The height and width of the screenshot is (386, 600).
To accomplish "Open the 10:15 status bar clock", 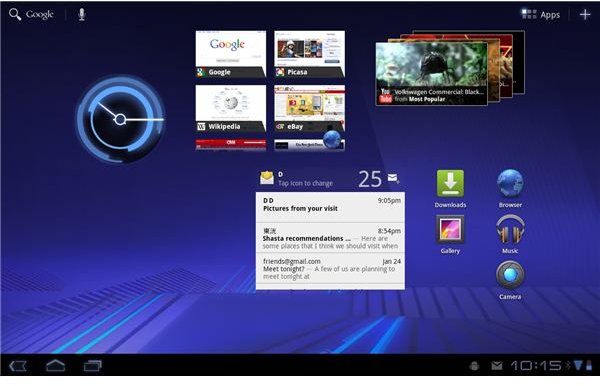I will [x=536, y=366].
